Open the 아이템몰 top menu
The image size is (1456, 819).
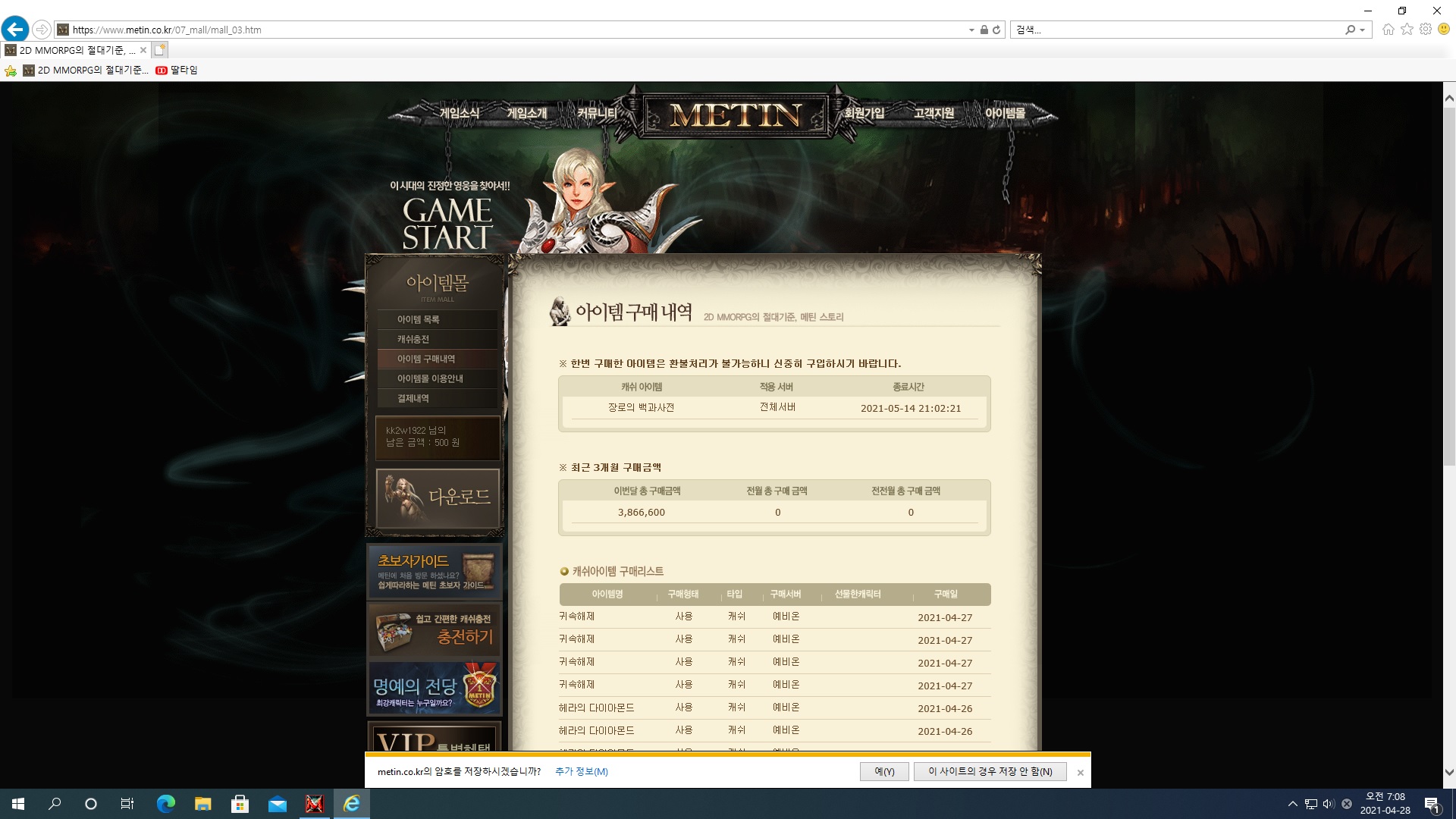point(1005,113)
